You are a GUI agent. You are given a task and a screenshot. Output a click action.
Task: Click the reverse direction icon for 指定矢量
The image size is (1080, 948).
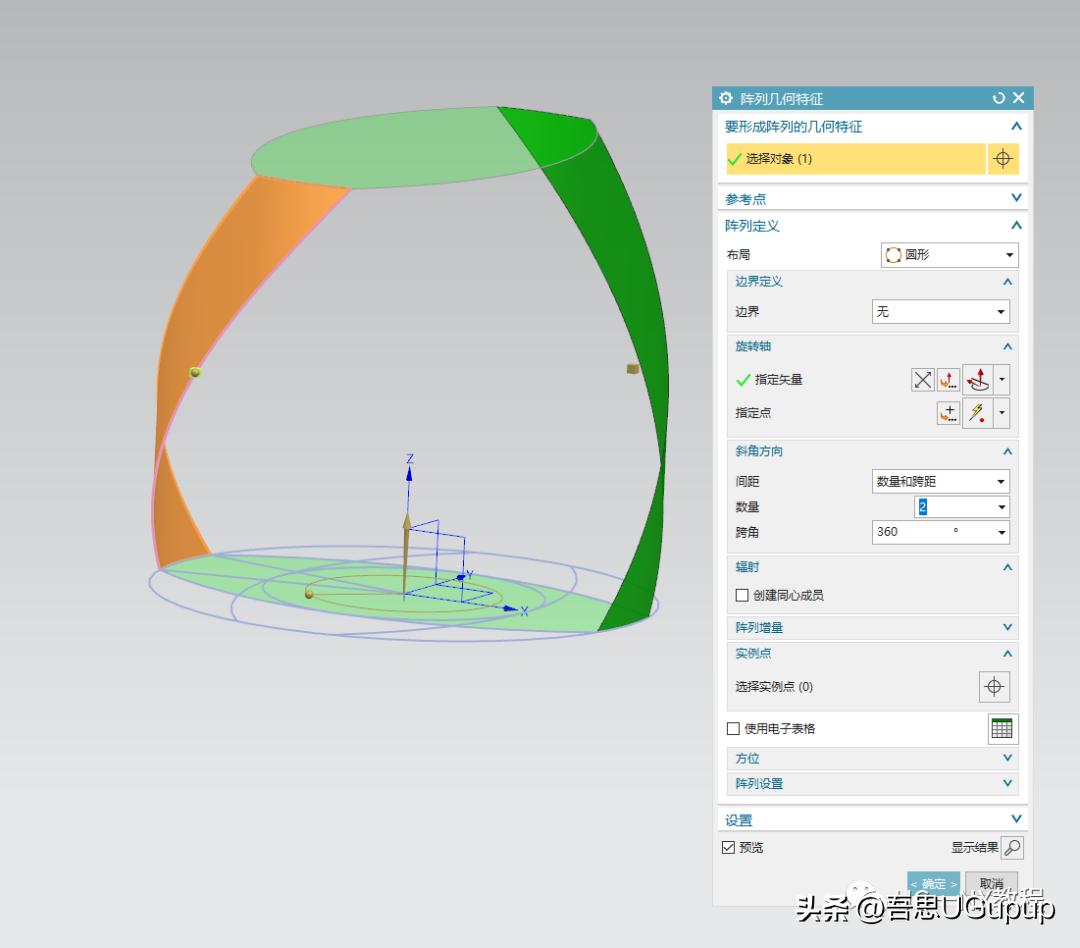point(922,380)
